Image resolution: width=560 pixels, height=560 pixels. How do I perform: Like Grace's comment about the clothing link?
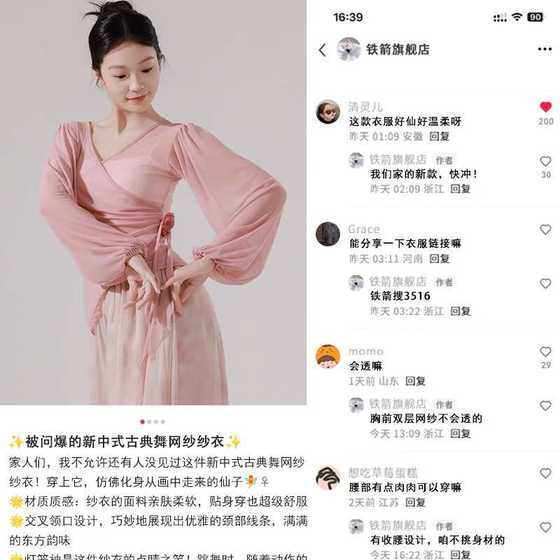545,229
